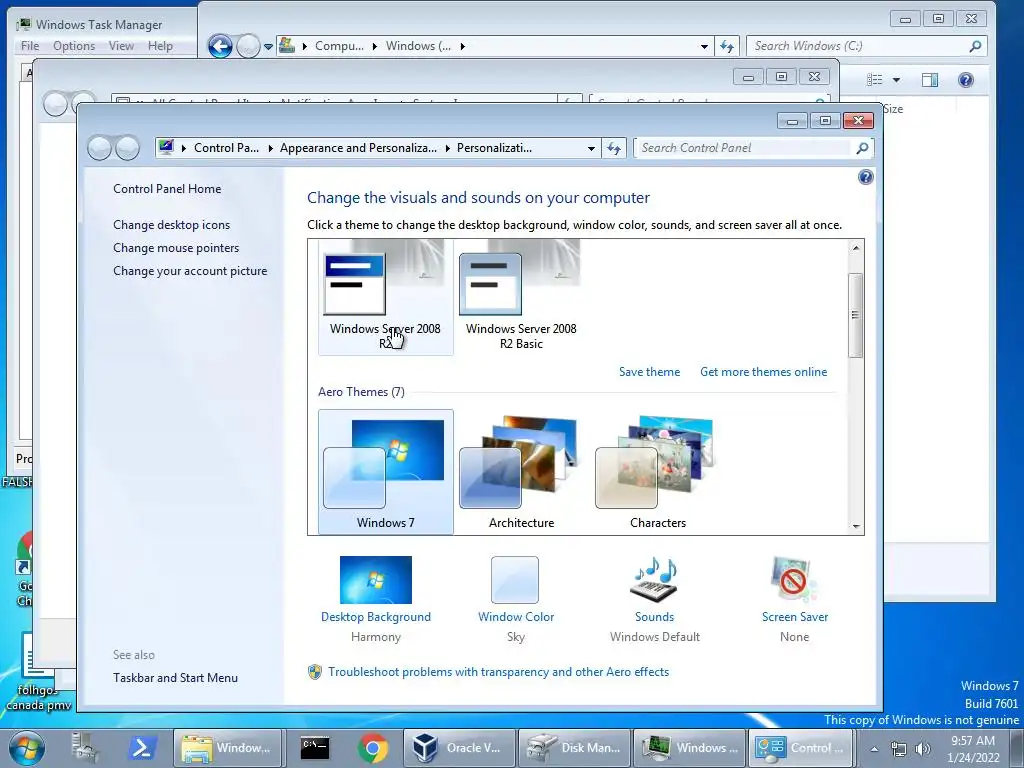Select the Windows Server 2008 R2 theme
The image size is (1024, 768).
click(385, 297)
